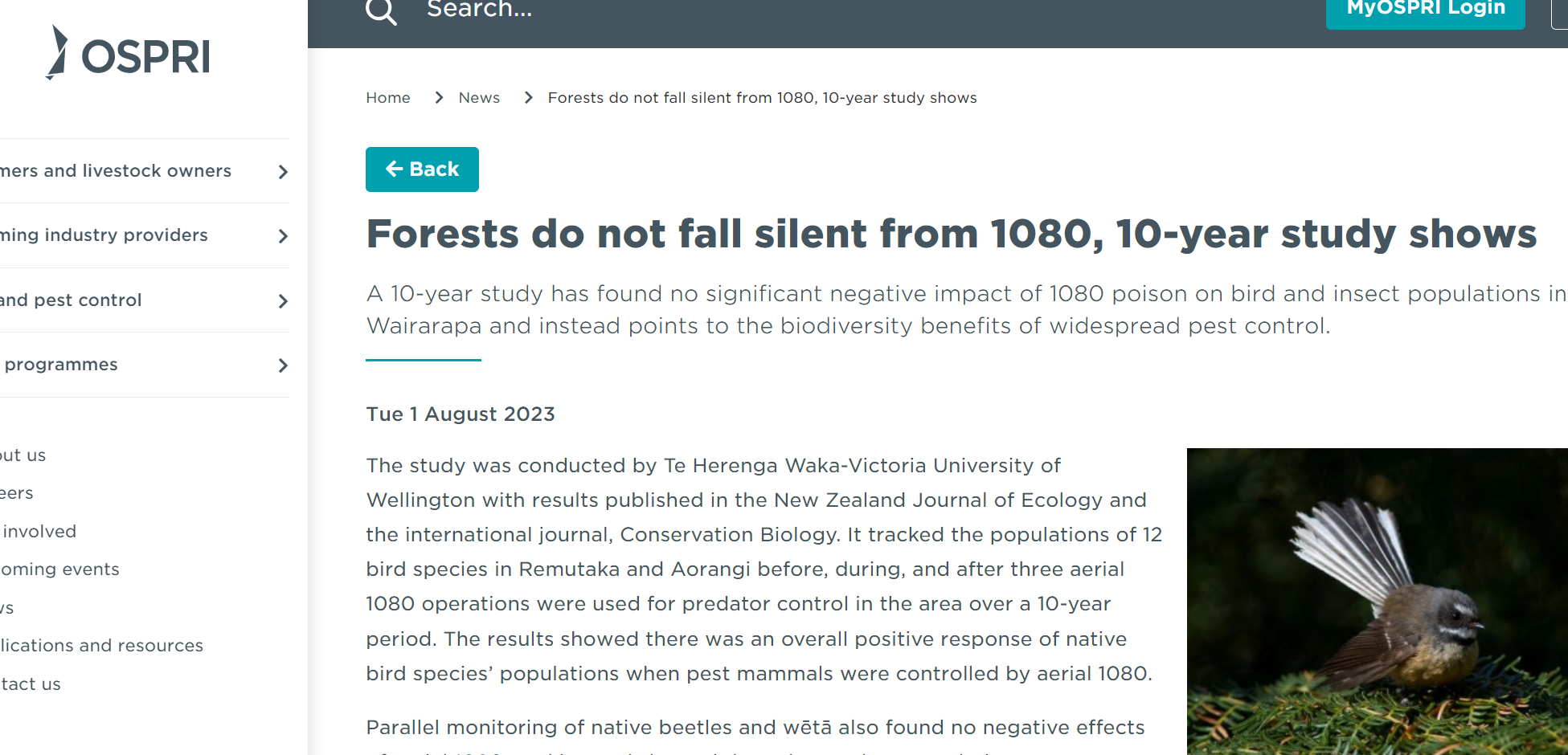Select the industry providers menu item
This screenshot has width=1568, height=755.
pyautogui.click(x=104, y=235)
